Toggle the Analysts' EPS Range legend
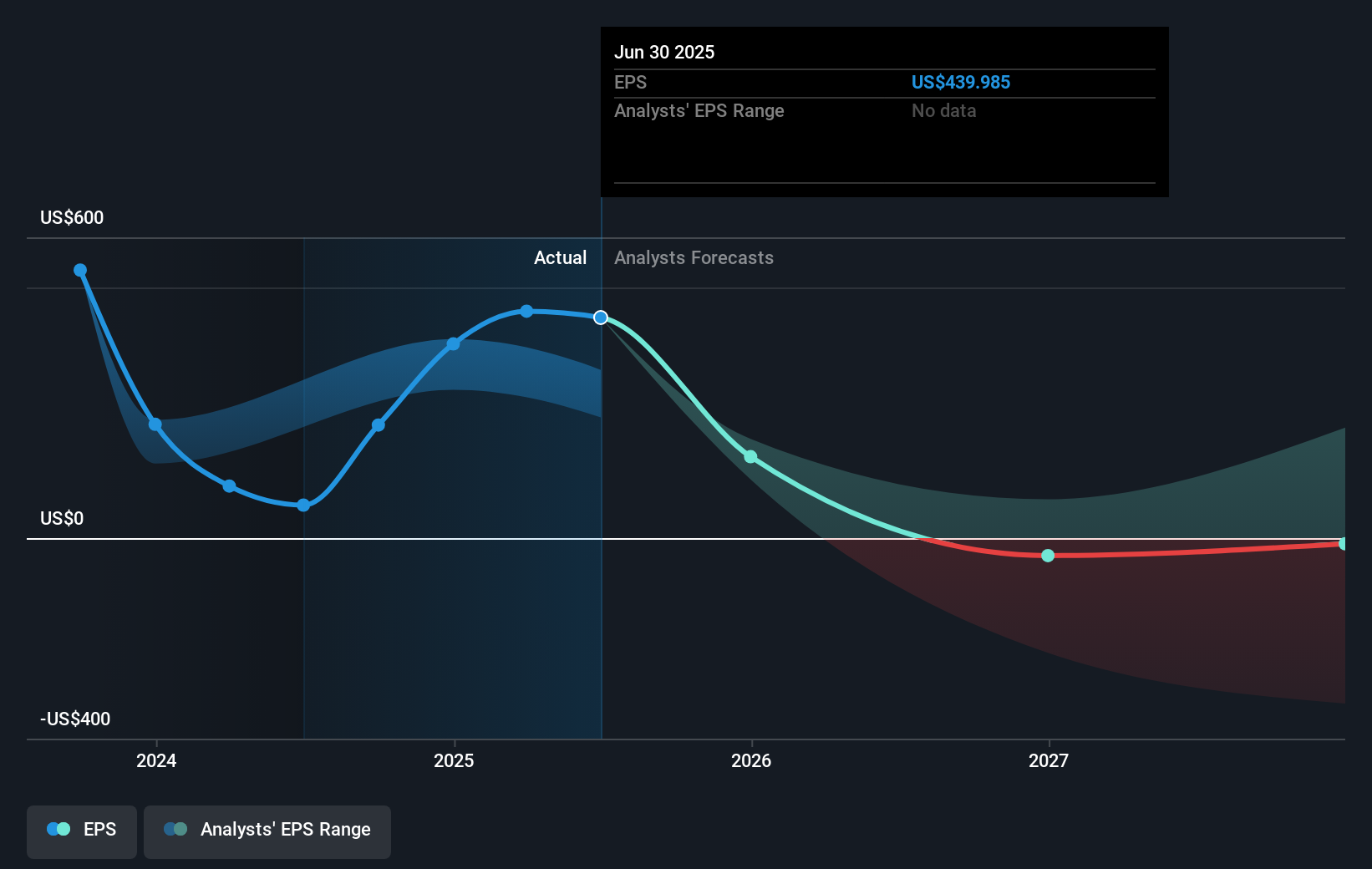Screen dimensions: 1372x869 pyautogui.click(x=267, y=831)
